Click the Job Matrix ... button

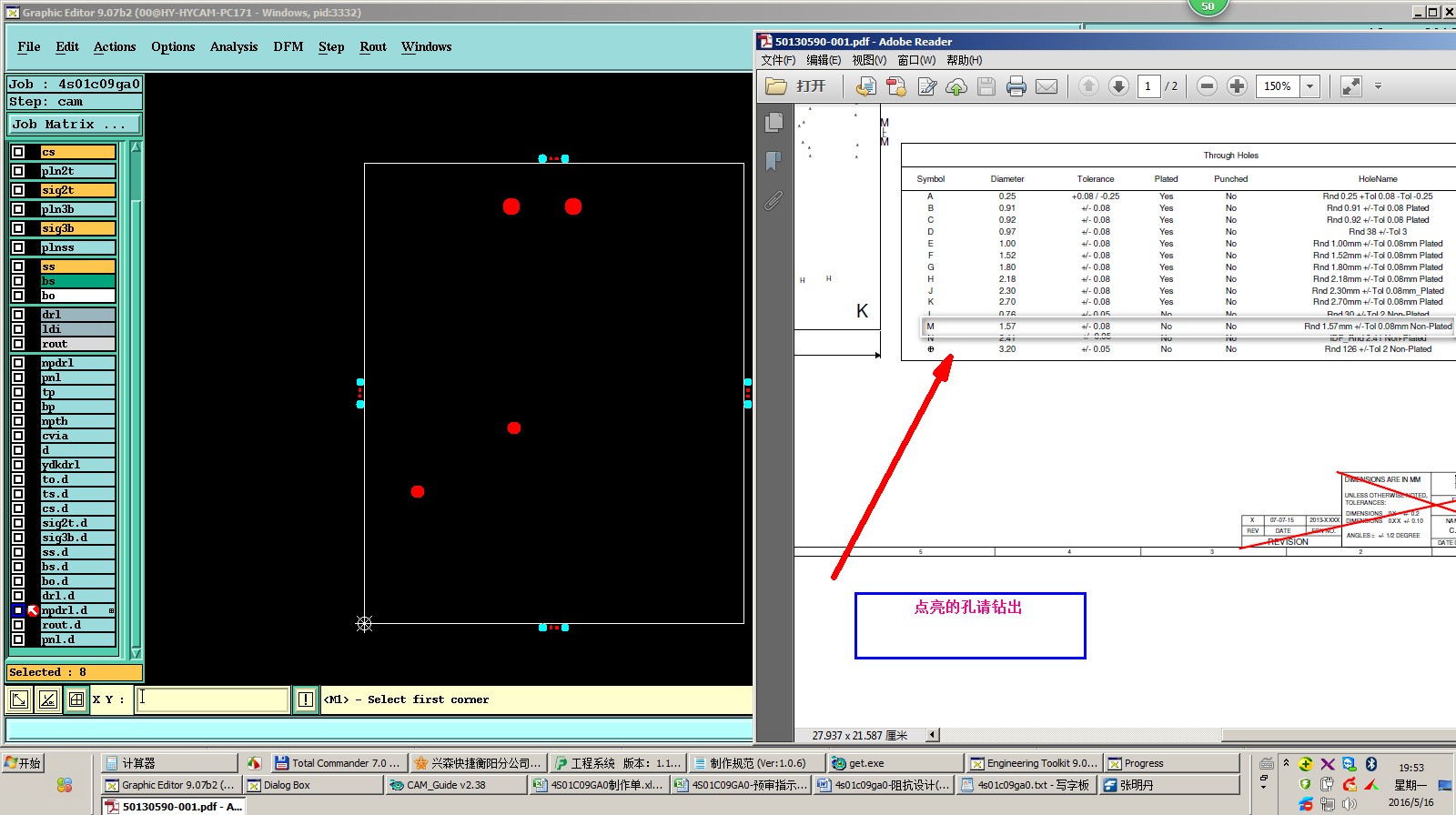(x=75, y=124)
